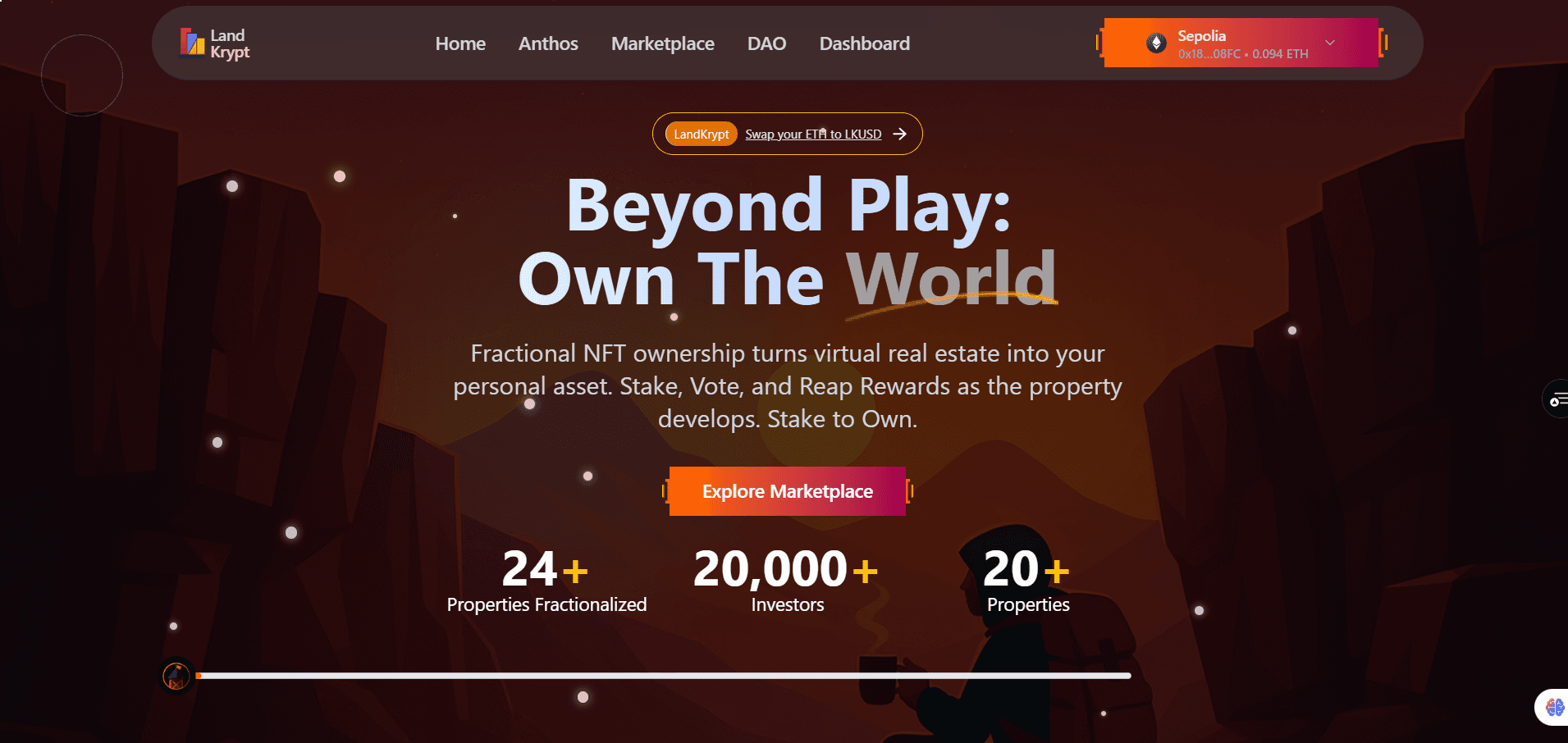This screenshot has height=743, width=1568.
Task: Open the brain assistant icon at bottom right
Action: pos(1553,707)
